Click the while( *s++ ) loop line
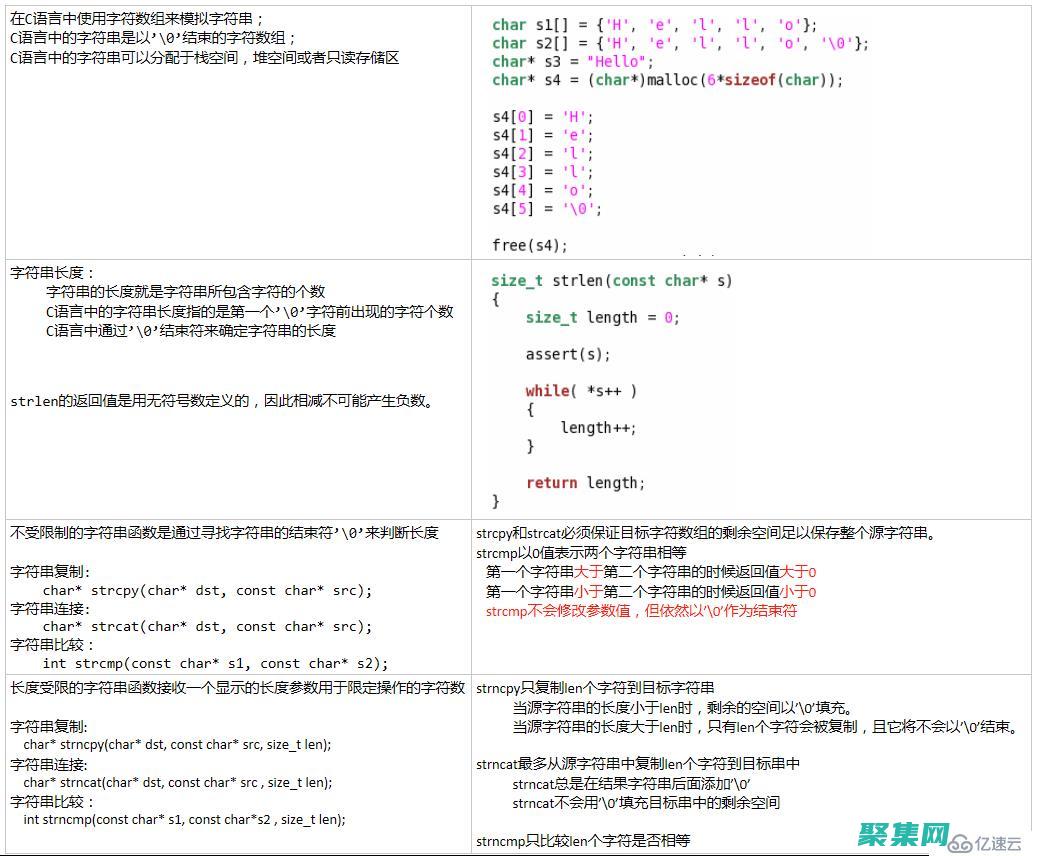Screen dimensions: 1038x856 (581, 391)
